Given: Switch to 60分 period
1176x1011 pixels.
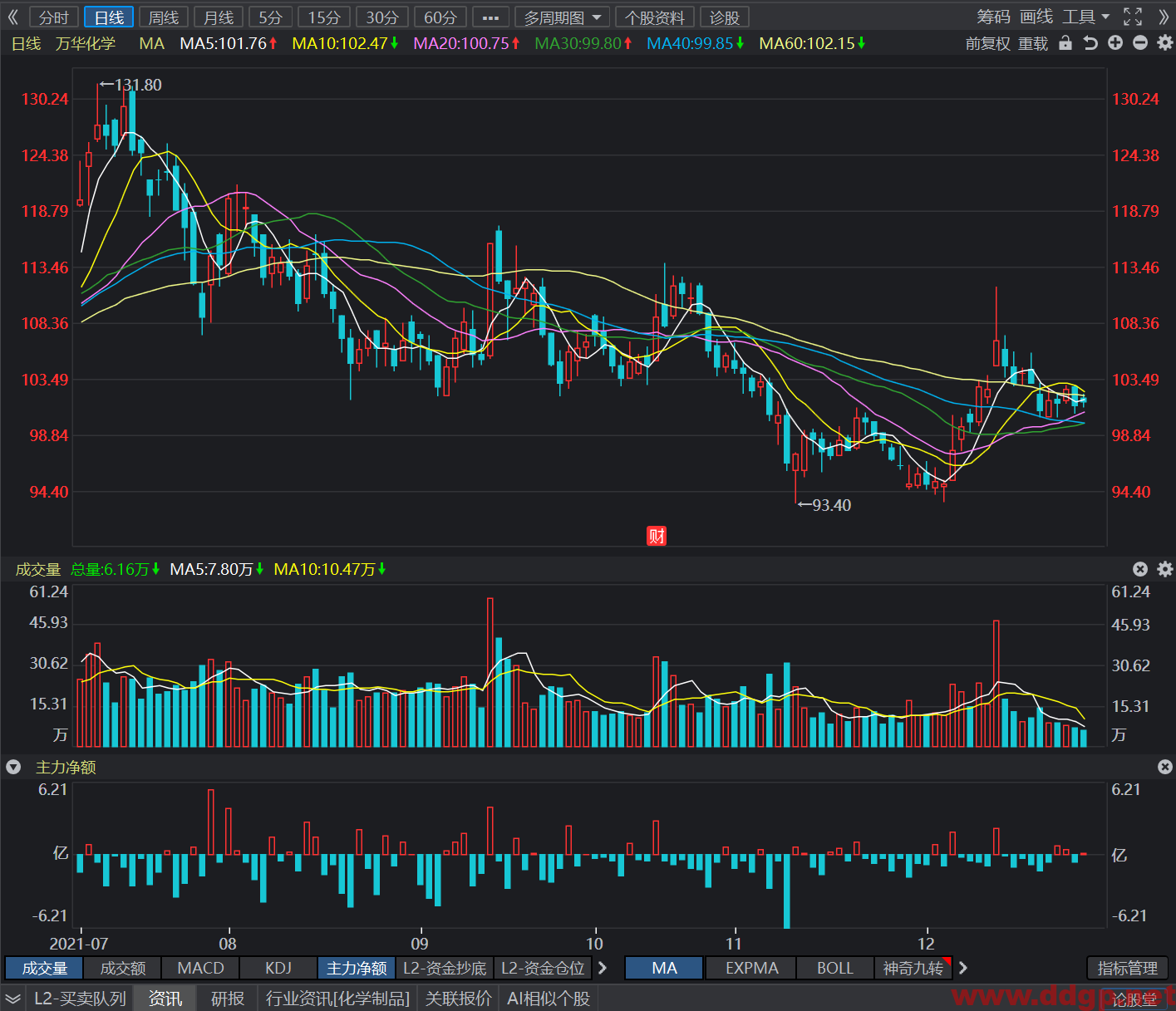Looking at the screenshot, I should click(x=440, y=17).
